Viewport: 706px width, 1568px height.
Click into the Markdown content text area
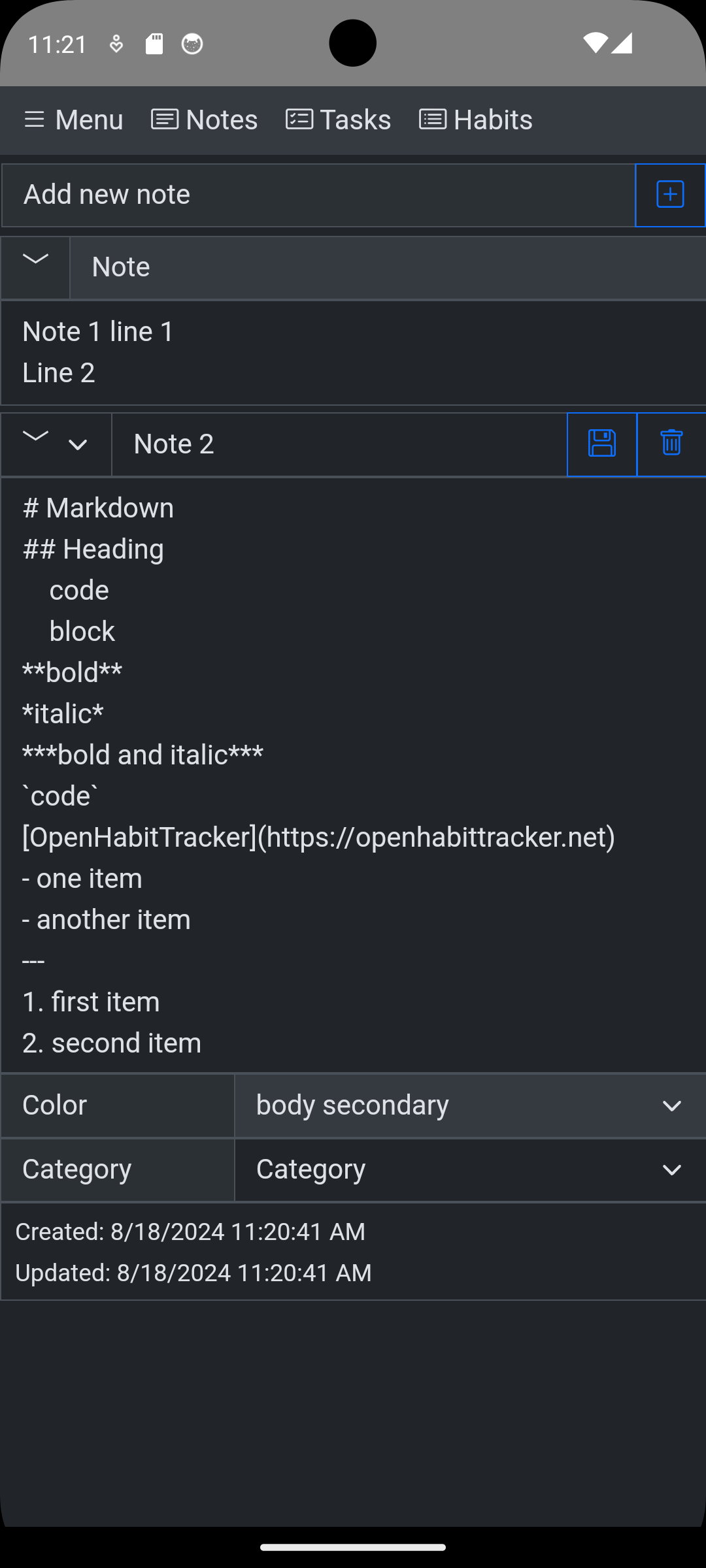pyautogui.click(x=354, y=776)
